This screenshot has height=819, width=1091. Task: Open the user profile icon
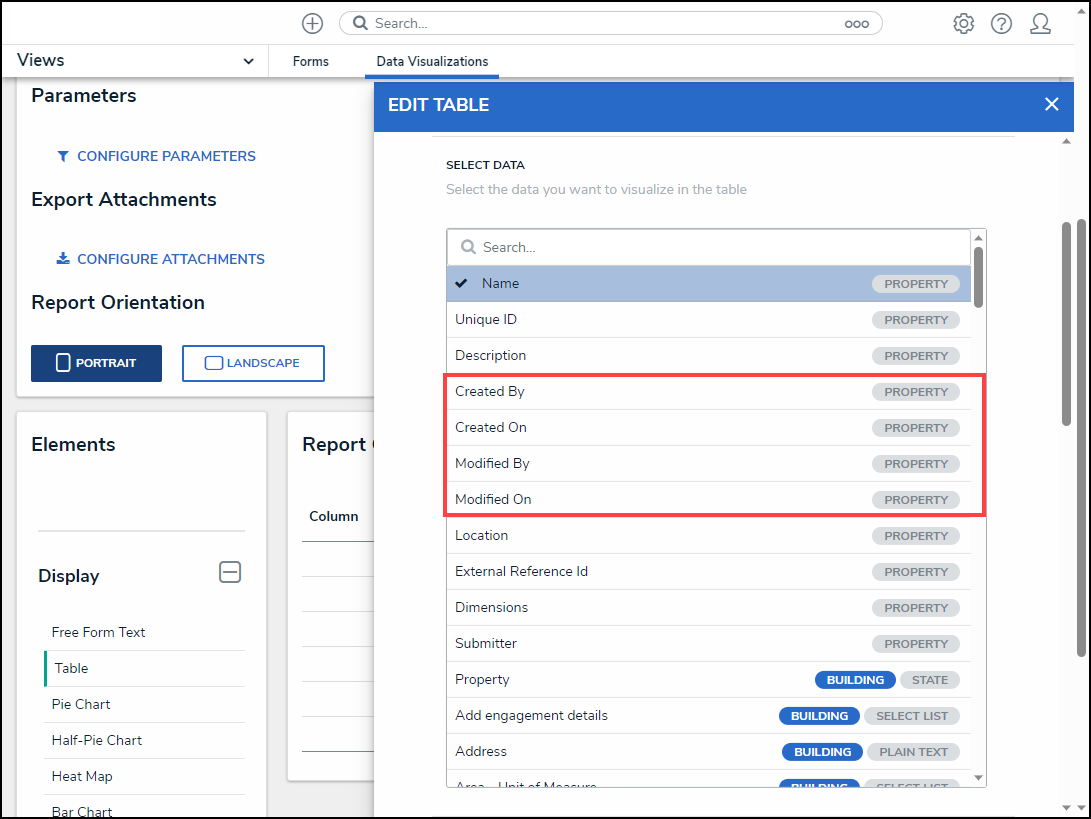(x=1040, y=23)
